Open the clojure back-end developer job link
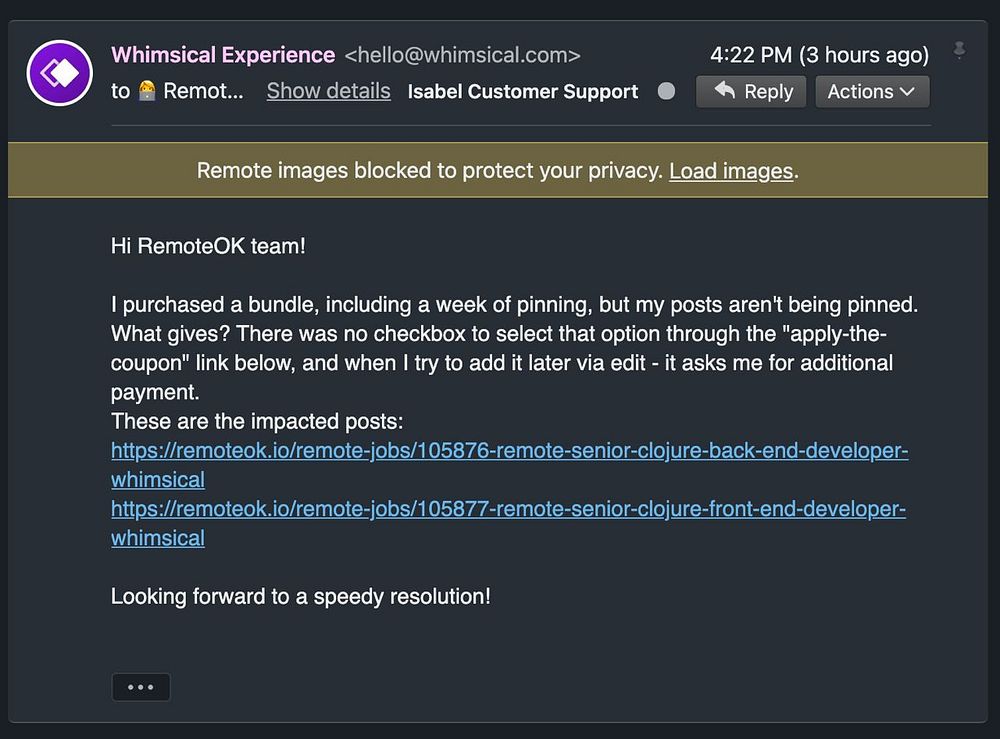This screenshot has height=739, width=1000. click(x=509, y=451)
